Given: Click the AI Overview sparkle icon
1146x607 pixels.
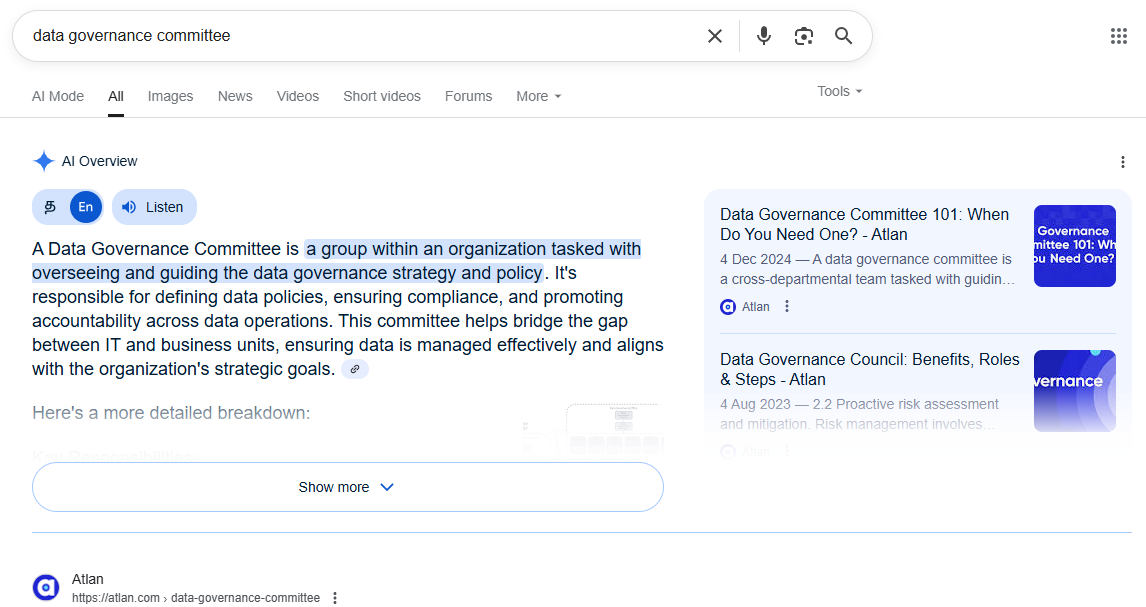Looking at the screenshot, I should click(x=44, y=161).
